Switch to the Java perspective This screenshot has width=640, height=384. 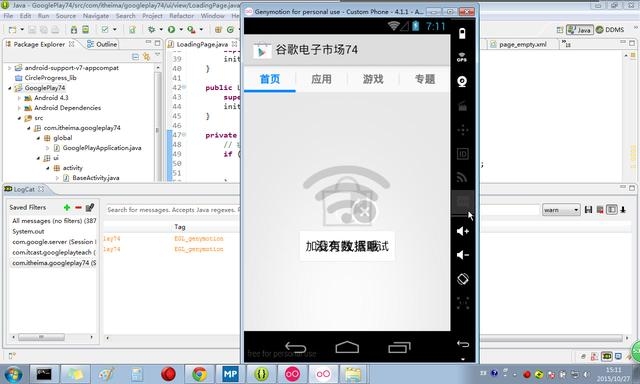coord(580,30)
